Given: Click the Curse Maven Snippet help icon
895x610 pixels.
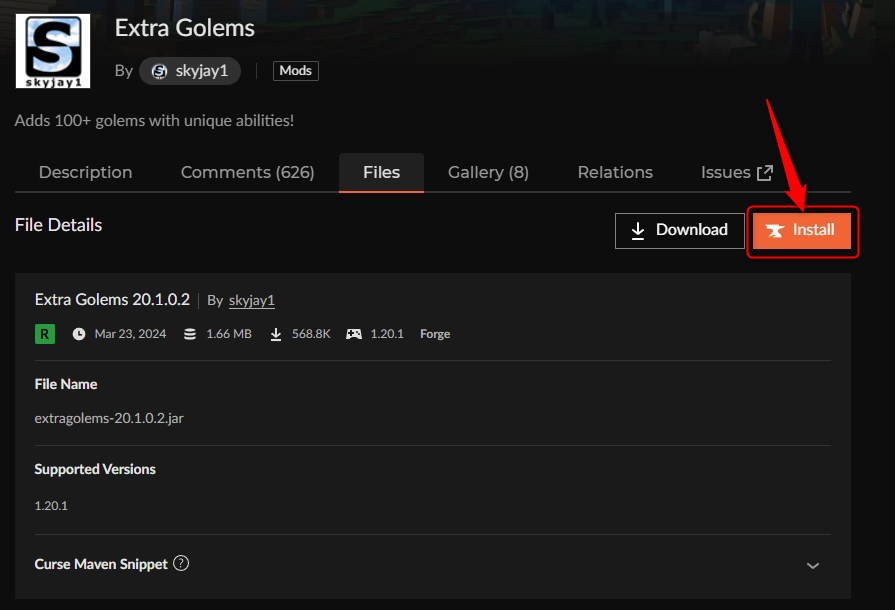Looking at the screenshot, I should pos(181,563).
